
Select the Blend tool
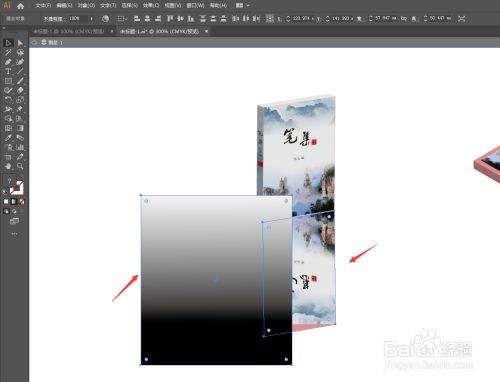point(20,138)
